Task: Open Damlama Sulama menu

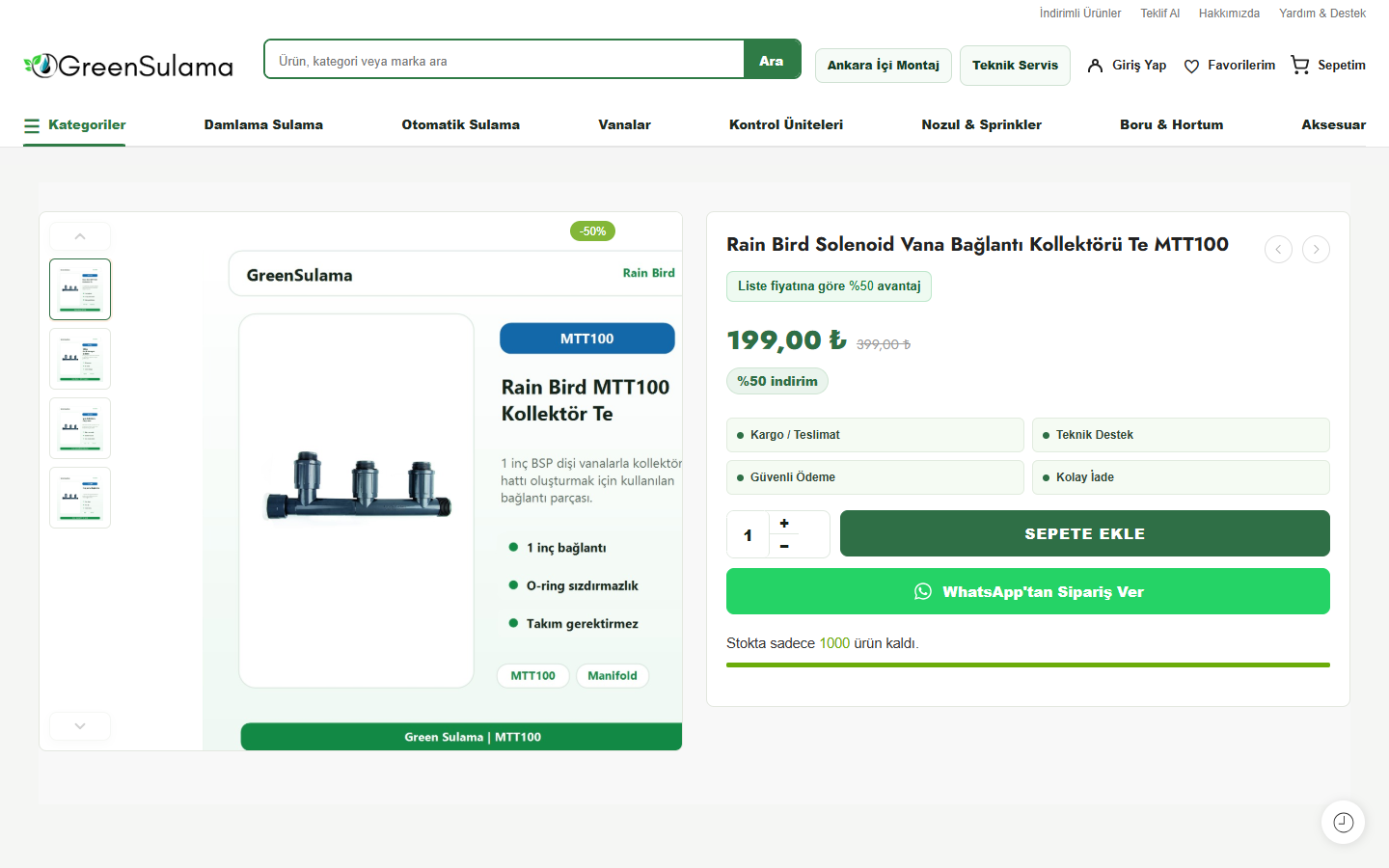Action: [263, 125]
